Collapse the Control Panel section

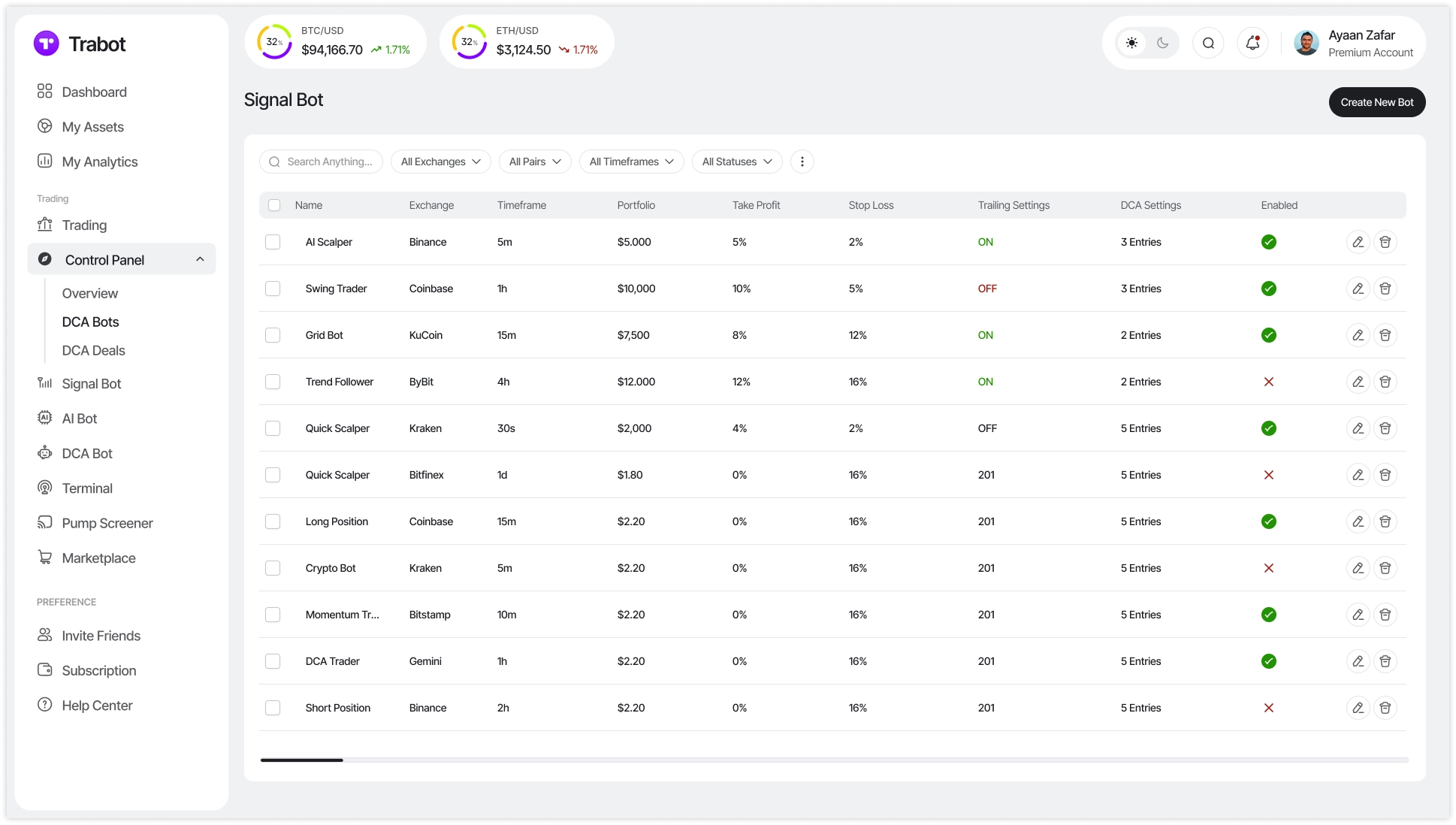[x=200, y=259]
